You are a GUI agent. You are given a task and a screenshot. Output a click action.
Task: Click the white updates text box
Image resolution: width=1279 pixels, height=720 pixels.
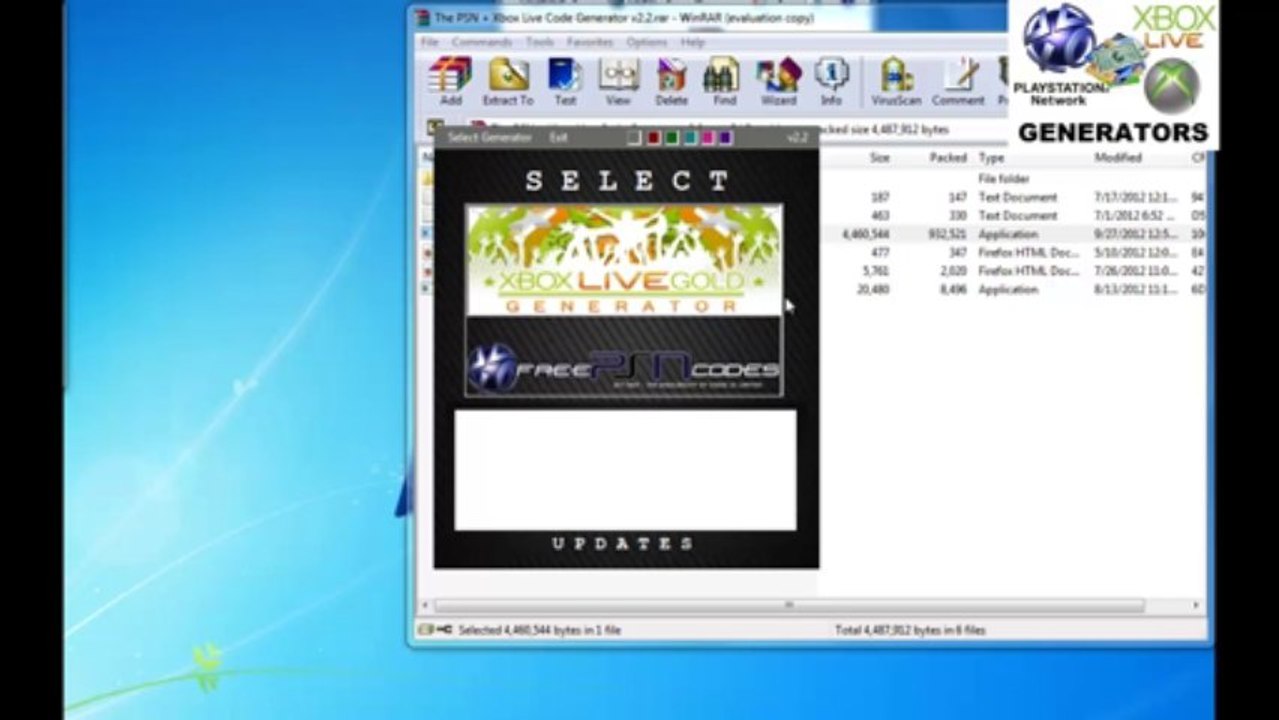(x=625, y=469)
